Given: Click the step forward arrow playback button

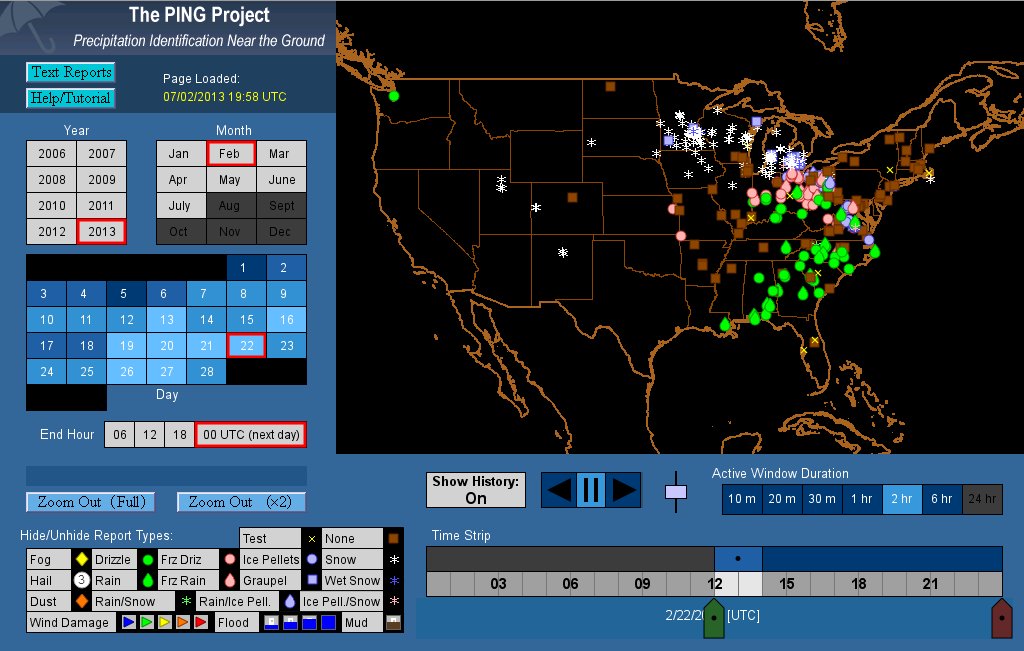Looking at the screenshot, I should pos(624,490).
